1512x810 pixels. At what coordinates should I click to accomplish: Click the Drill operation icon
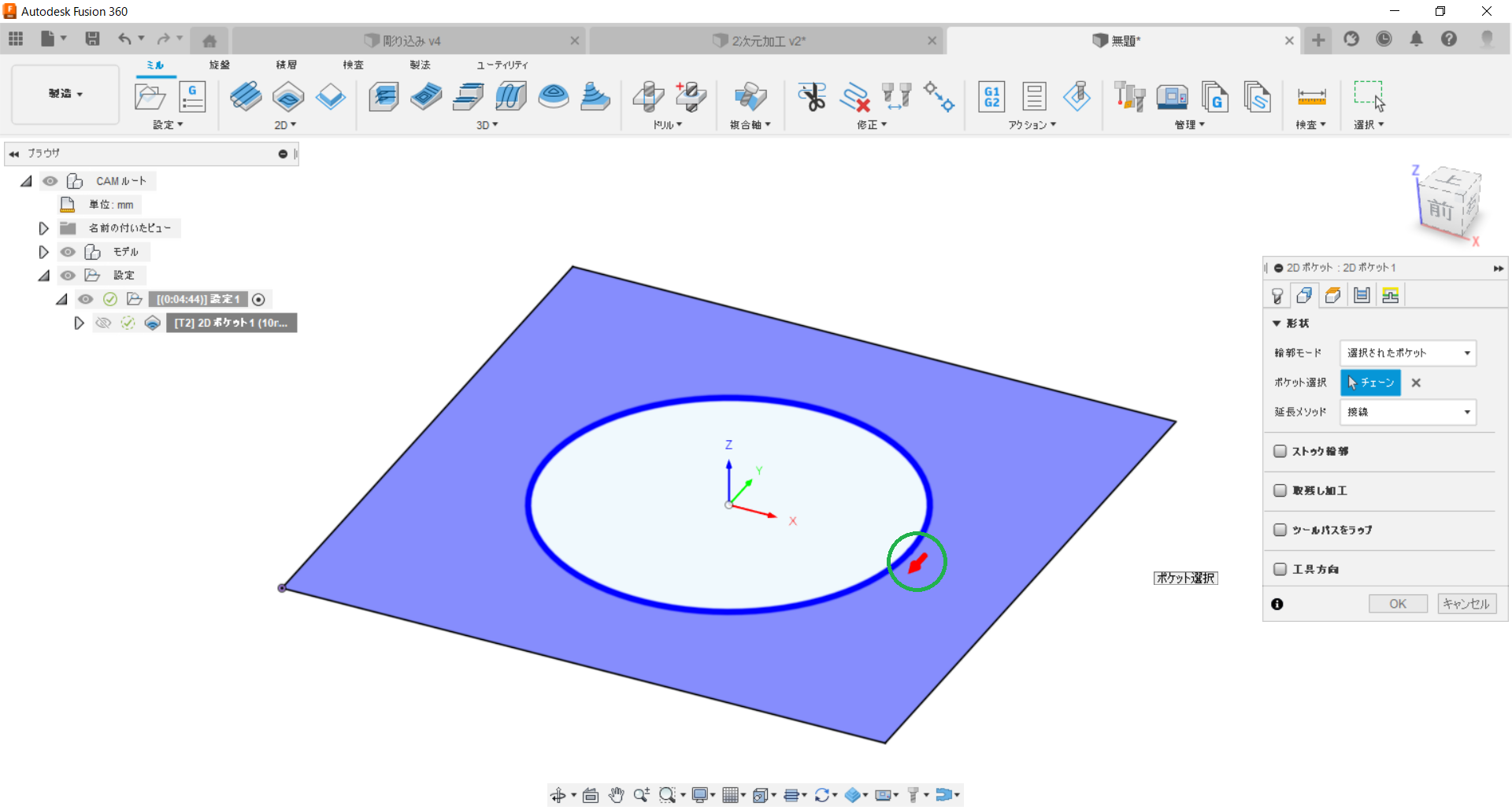[648, 97]
